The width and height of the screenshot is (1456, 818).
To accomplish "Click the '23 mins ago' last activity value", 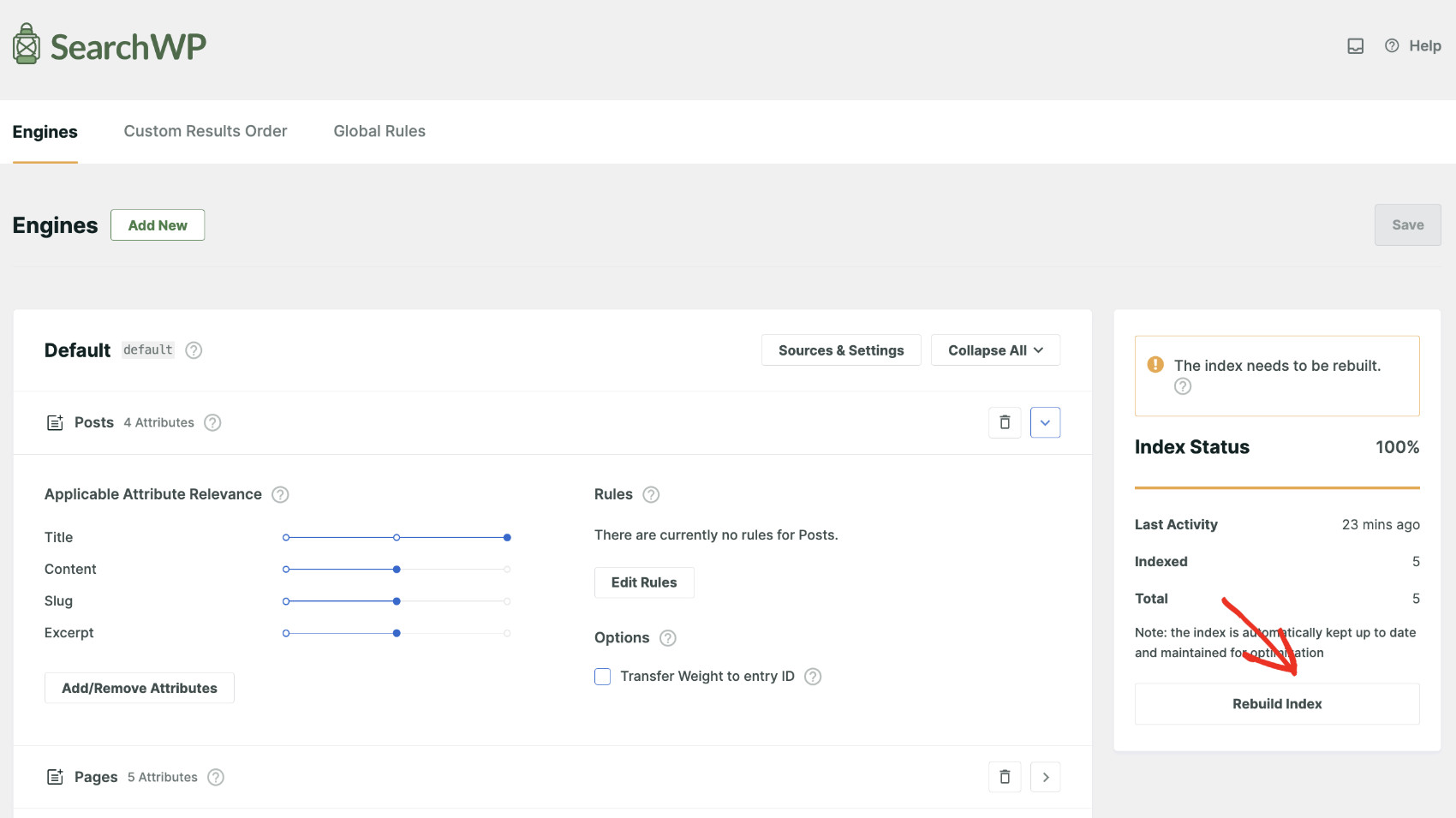I will [1381, 524].
